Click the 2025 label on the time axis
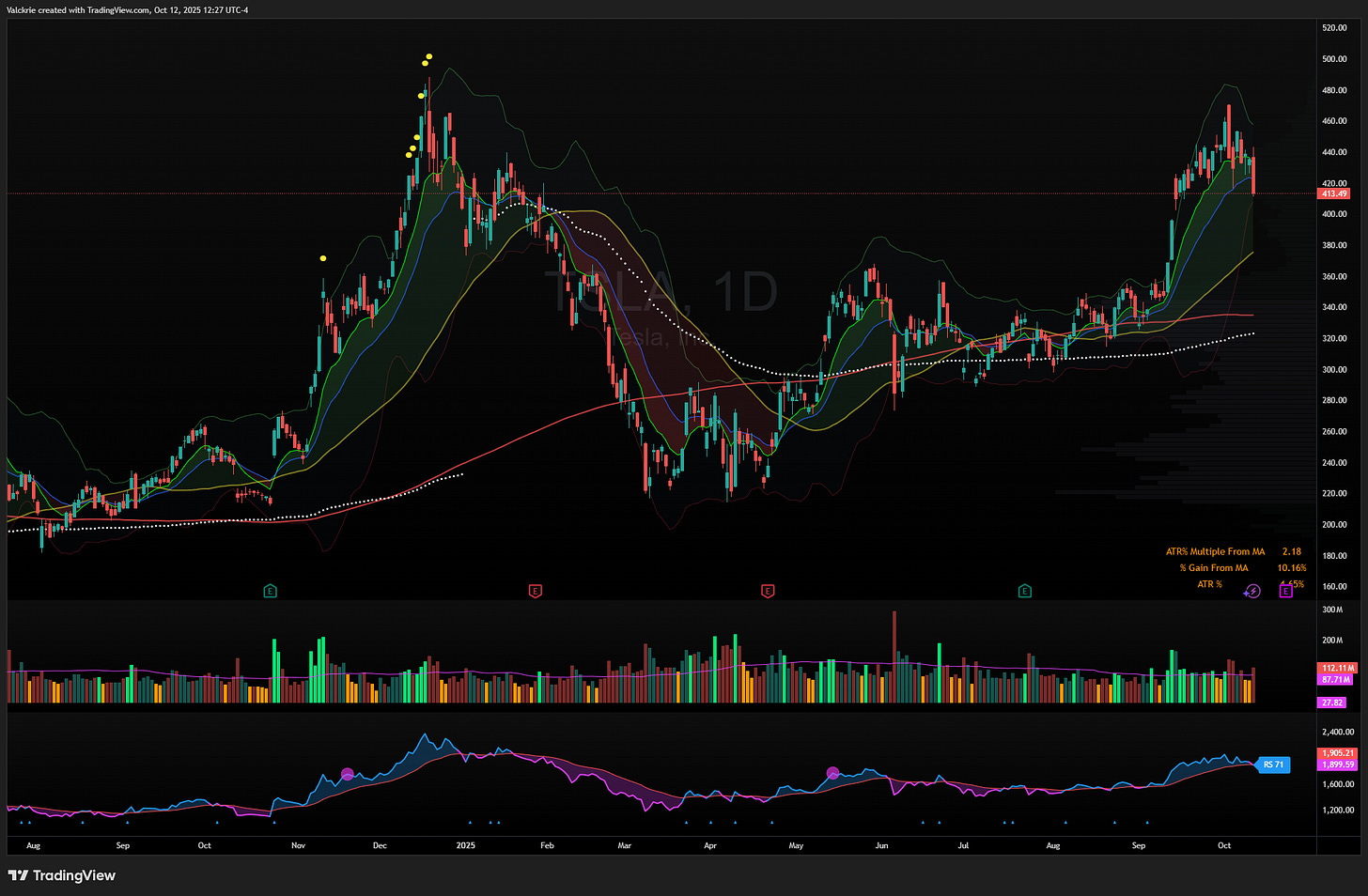This screenshot has height=896, width=1368. pos(465,845)
